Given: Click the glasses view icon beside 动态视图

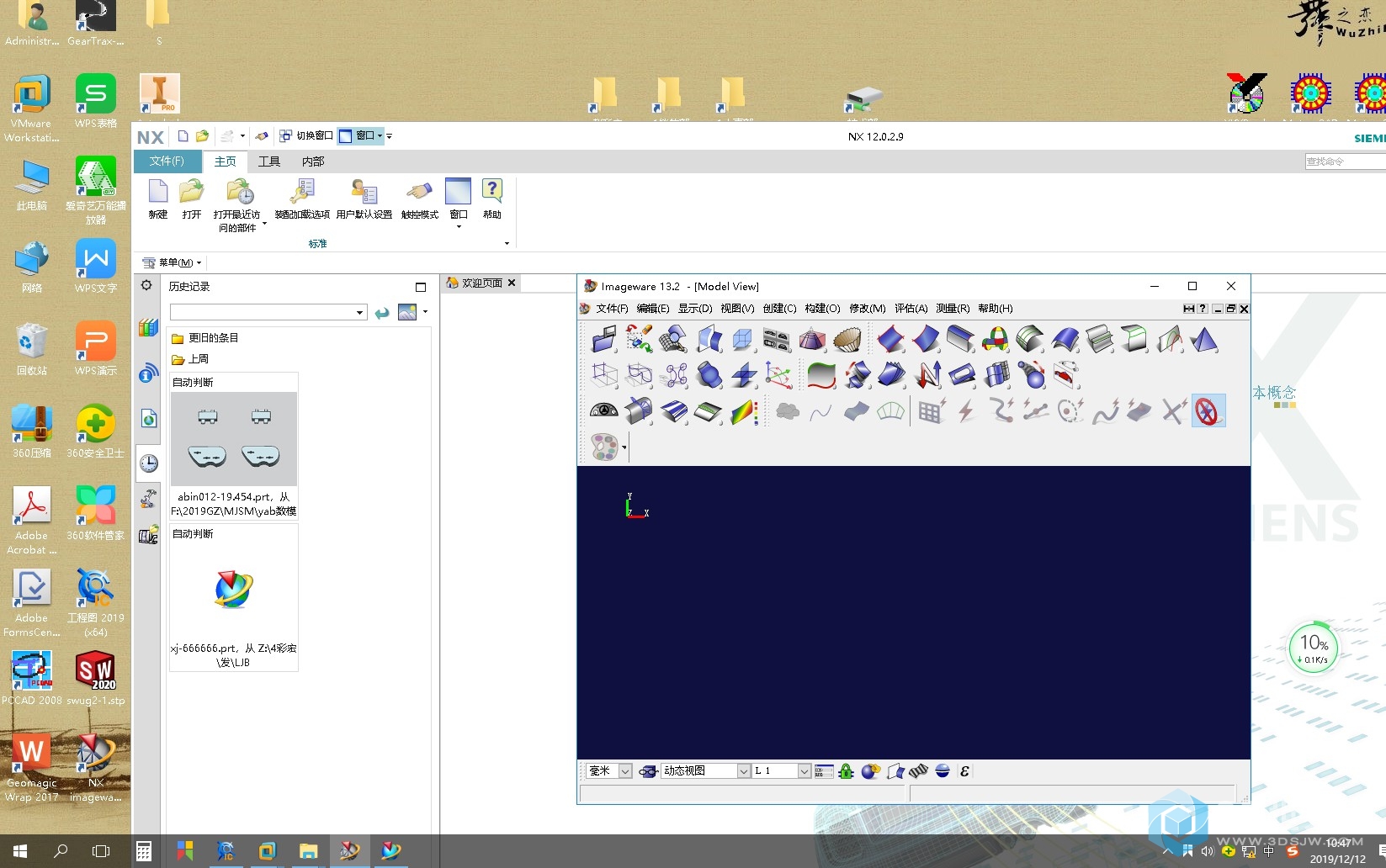Looking at the screenshot, I should coord(648,771).
